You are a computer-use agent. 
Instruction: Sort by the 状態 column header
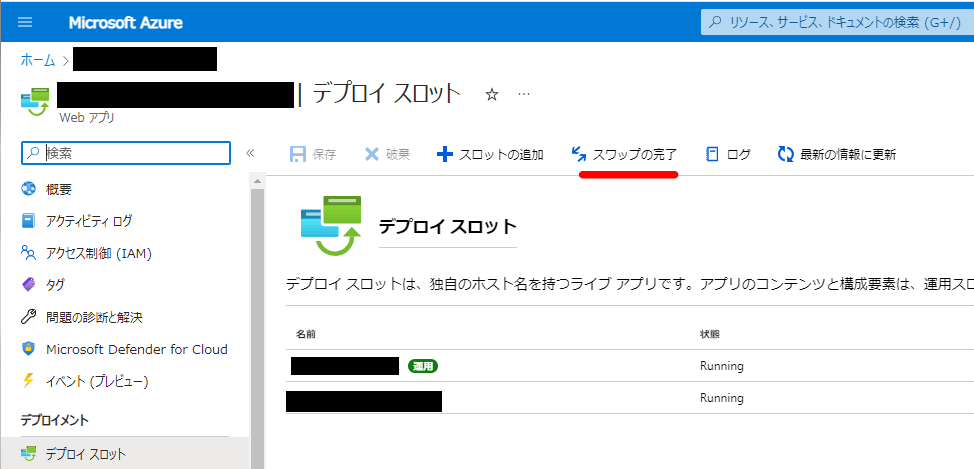[x=710, y=334]
